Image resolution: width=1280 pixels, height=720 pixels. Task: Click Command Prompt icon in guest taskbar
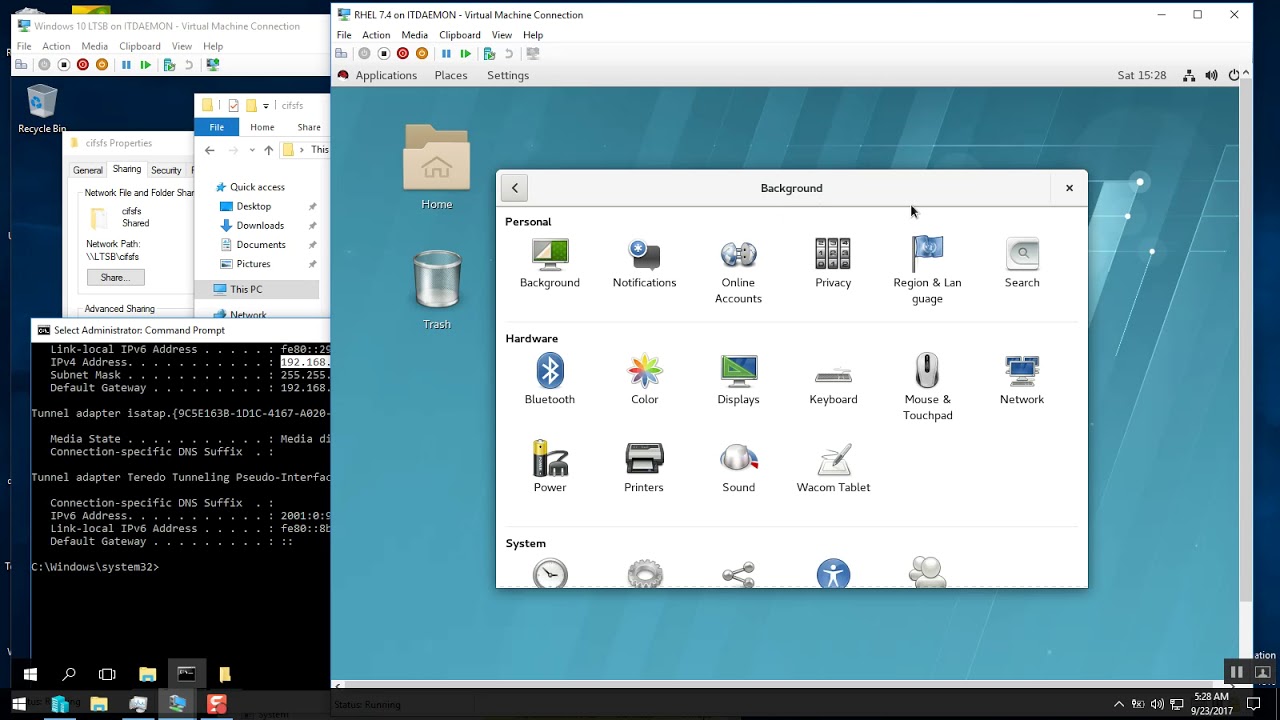pos(186,674)
